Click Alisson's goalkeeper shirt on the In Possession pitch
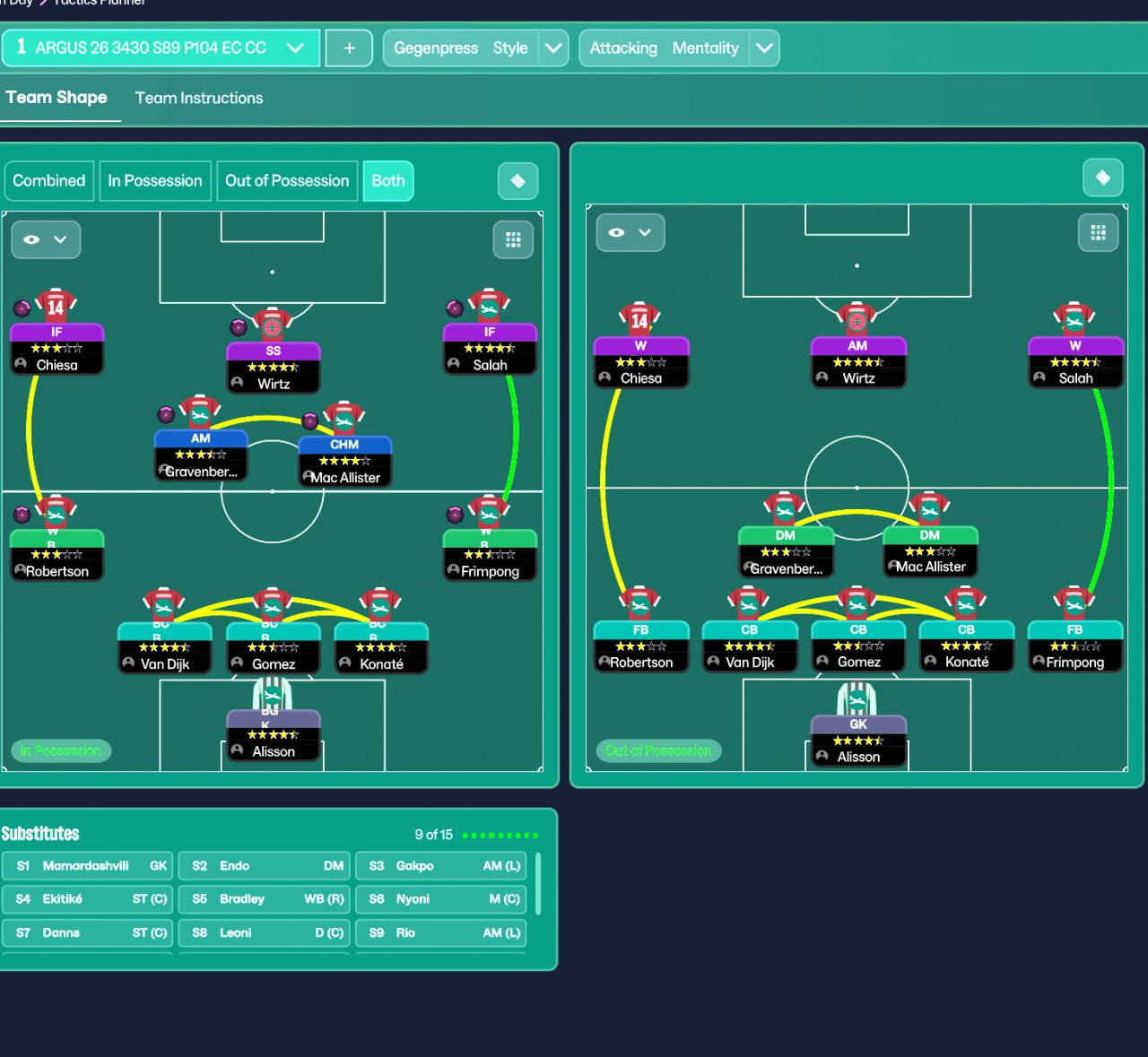The image size is (1148, 1057). pyautogui.click(x=273, y=693)
